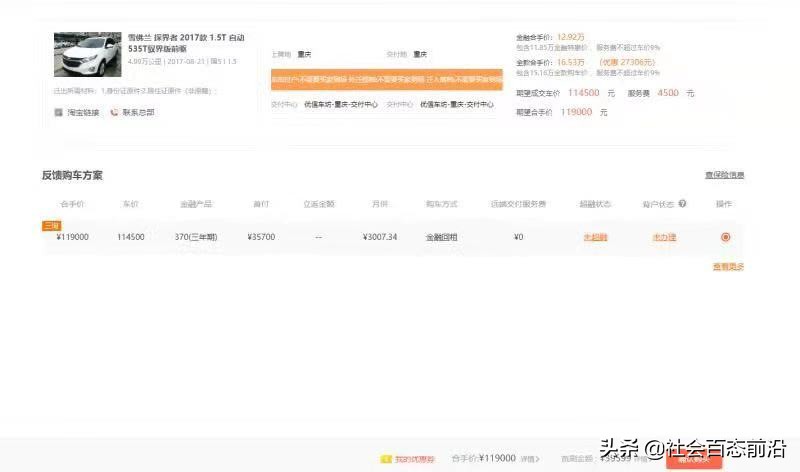The height and width of the screenshot is (472, 800).
Task: Click help icon beside 客户状态 header
Action: coord(682,204)
